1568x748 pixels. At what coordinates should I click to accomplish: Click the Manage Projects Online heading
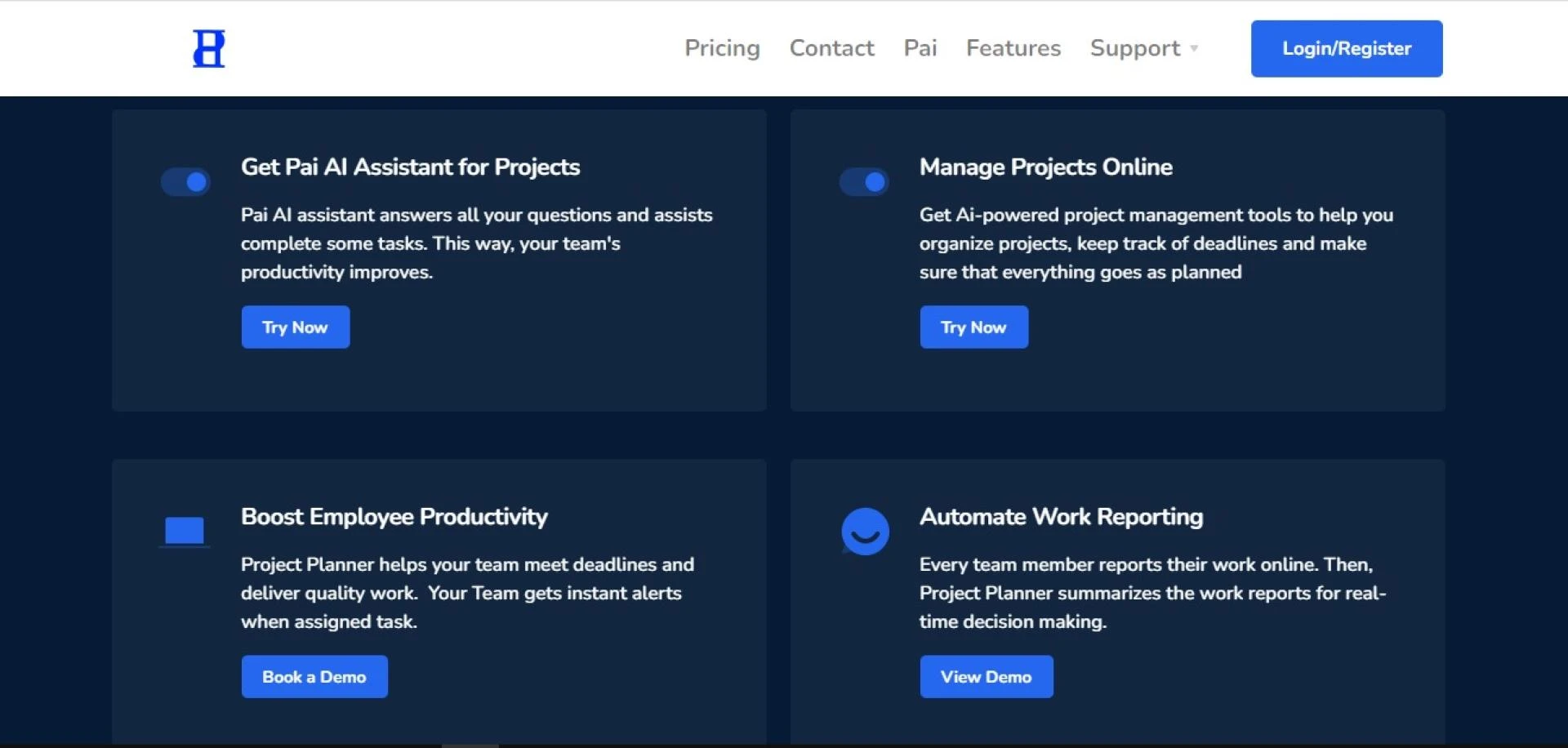[1045, 167]
